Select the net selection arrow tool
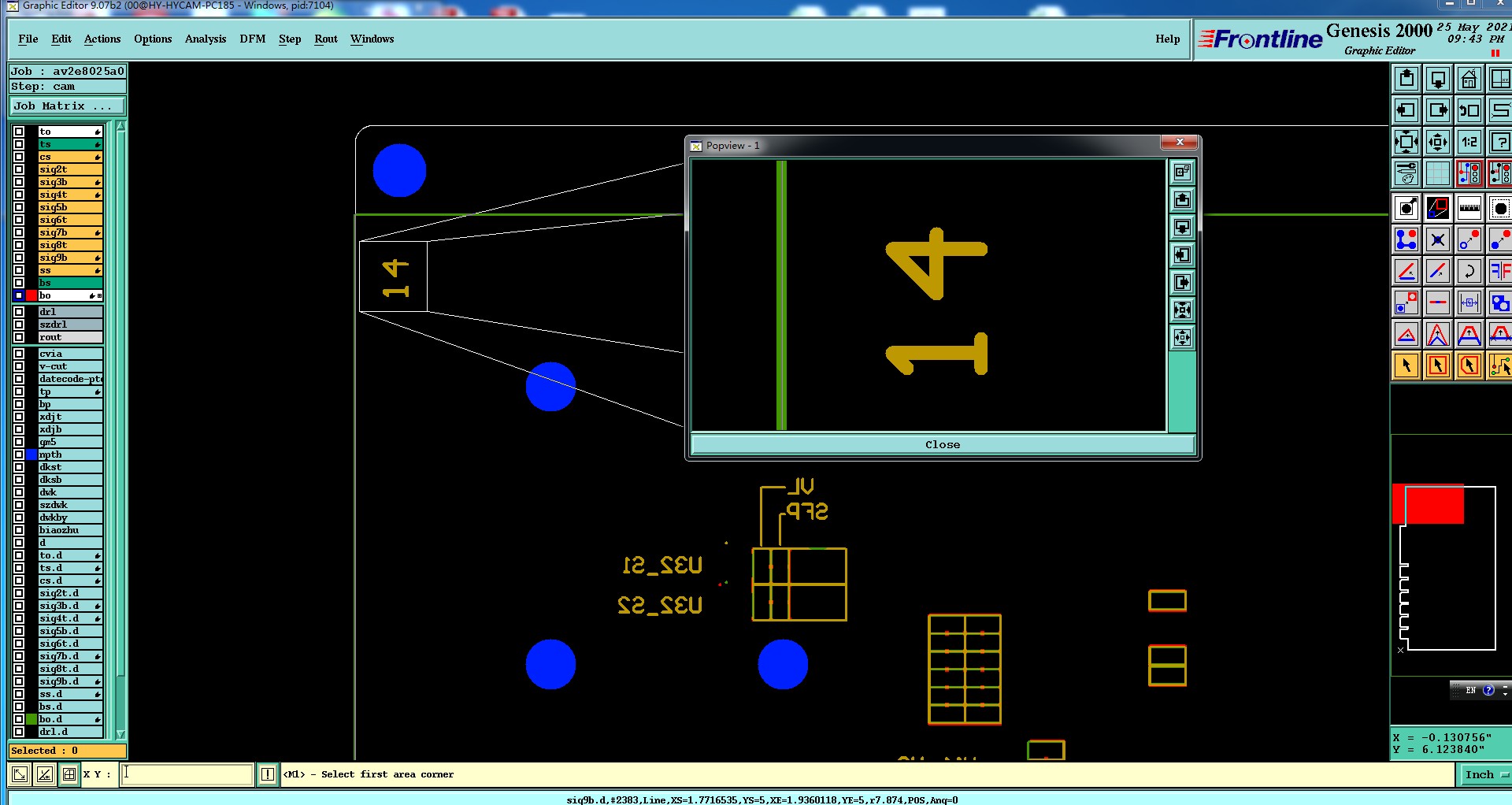Image resolution: width=1512 pixels, height=805 pixels. tap(1500, 365)
